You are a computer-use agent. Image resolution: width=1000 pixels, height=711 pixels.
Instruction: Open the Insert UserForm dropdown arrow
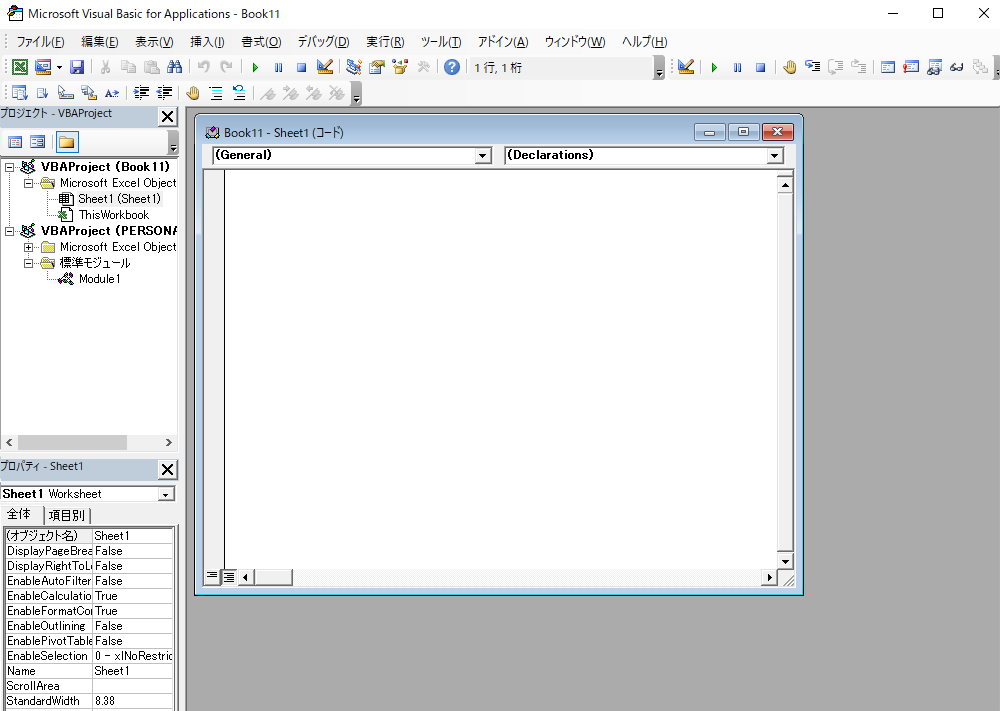(x=59, y=67)
